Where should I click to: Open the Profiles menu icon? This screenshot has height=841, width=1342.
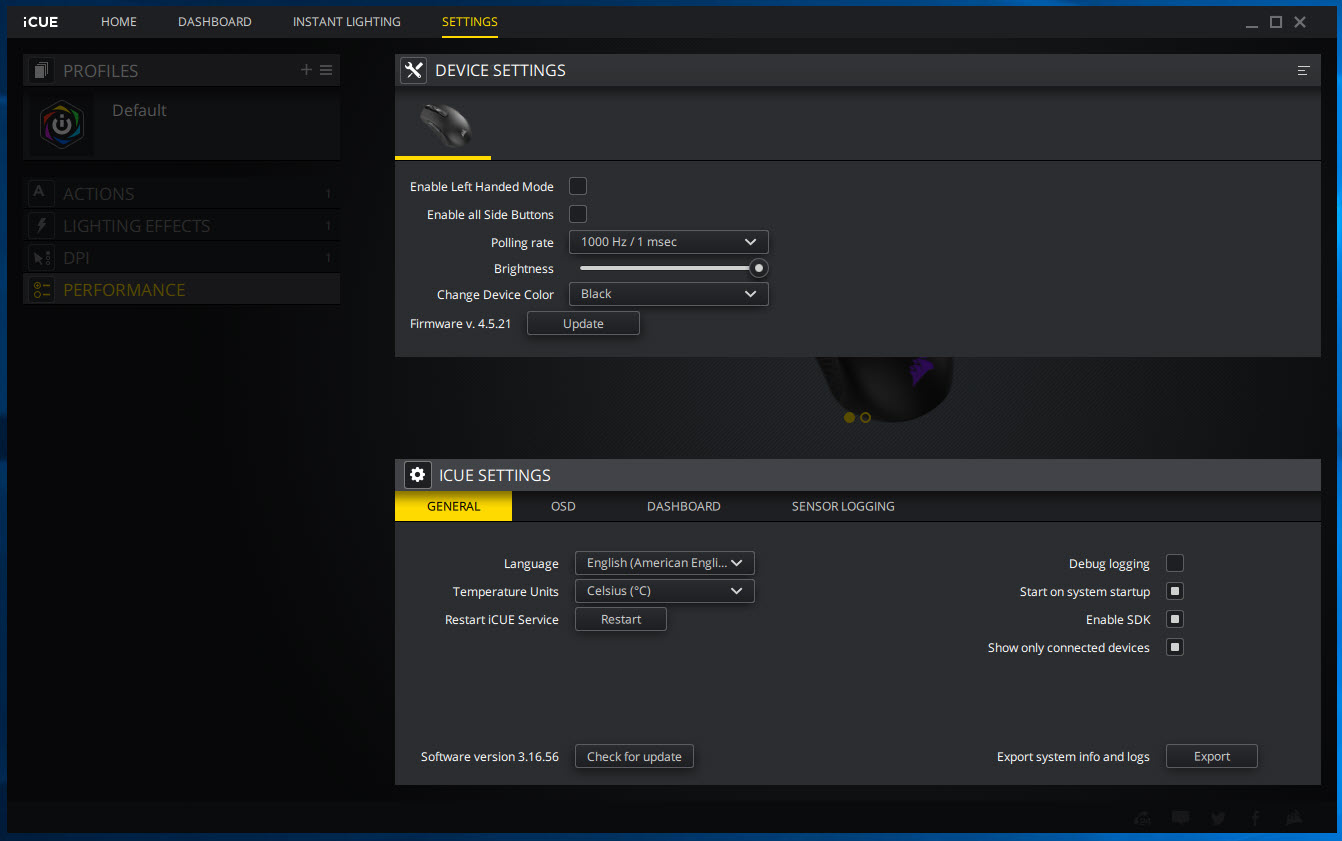click(x=326, y=70)
